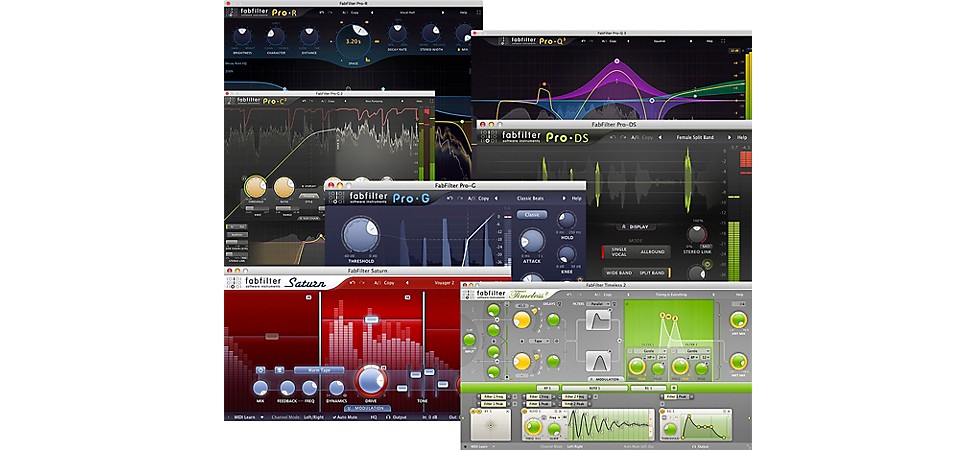Click Pro-Q 3 next preset arrow
The width and height of the screenshot is (976, 450).
[691, 41]
